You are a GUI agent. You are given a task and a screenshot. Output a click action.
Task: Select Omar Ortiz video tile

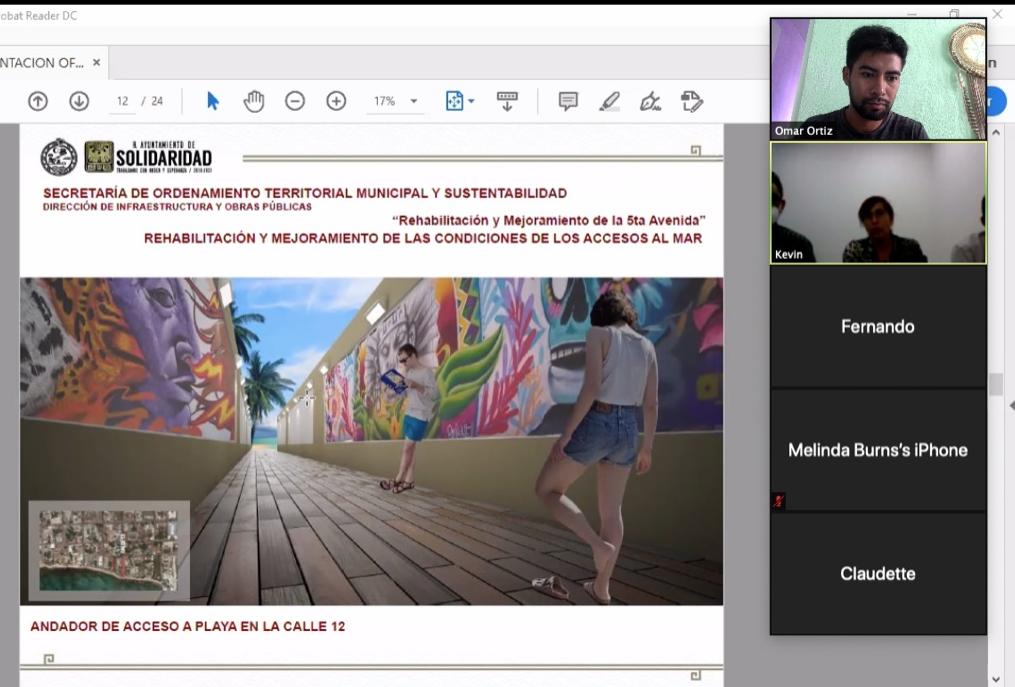(877, 78)
